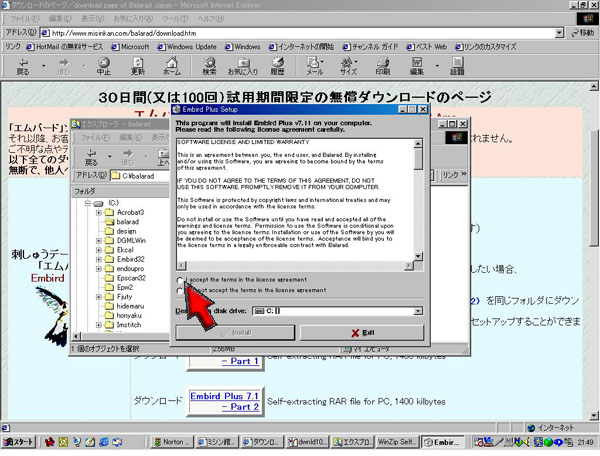
Task: Open the dropdown arrow beside IE 編集 toolbar icon
Action: tap(437, 66)
